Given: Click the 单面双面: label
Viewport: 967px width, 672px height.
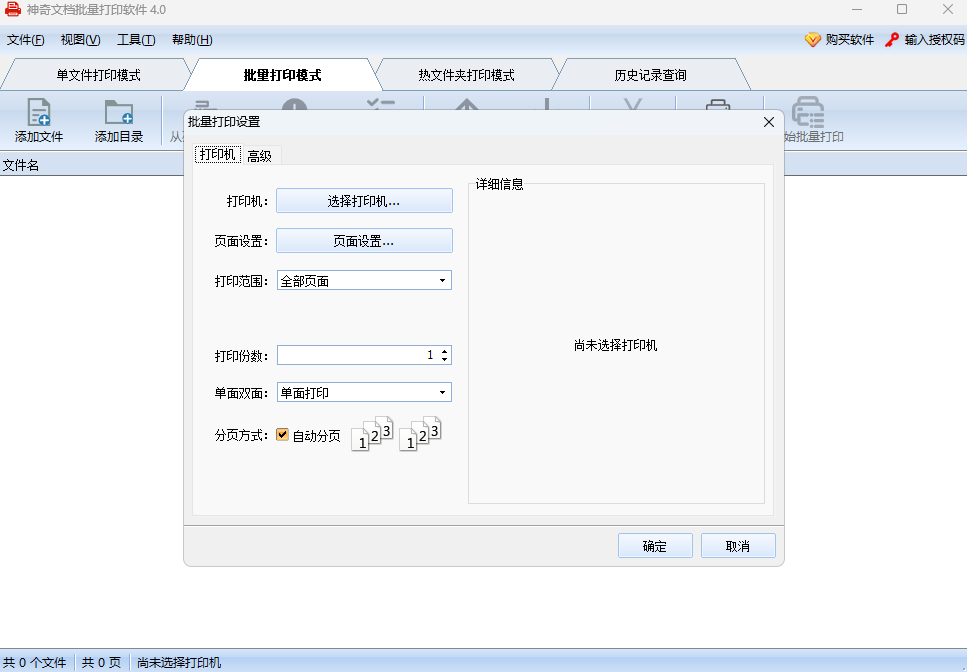Looking at the screenshot, I should pos(241,393).
